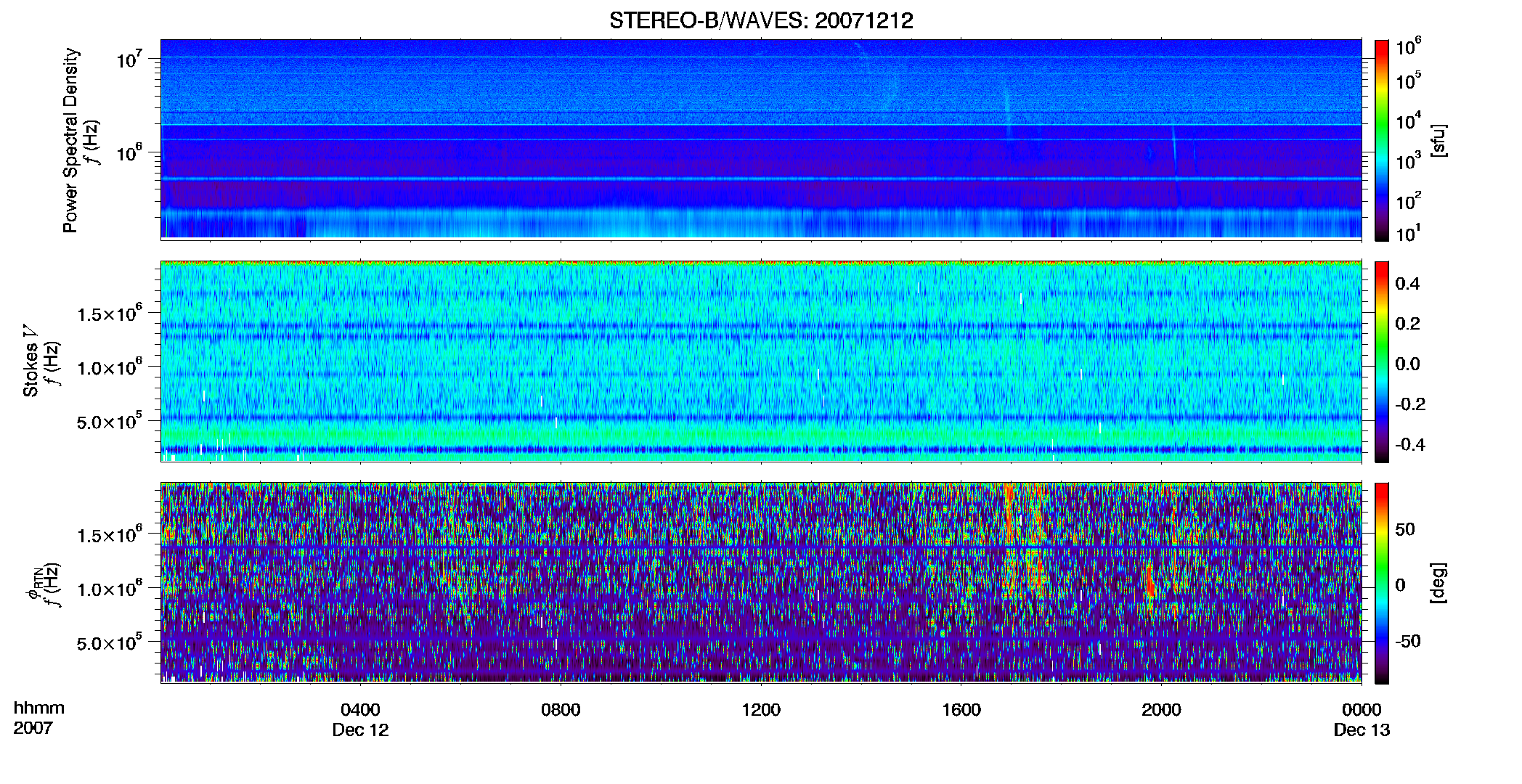Click the 0800 time axis label
Image resolution: width=1522 pixels, height=784 pixels.
tap(561, 710)
